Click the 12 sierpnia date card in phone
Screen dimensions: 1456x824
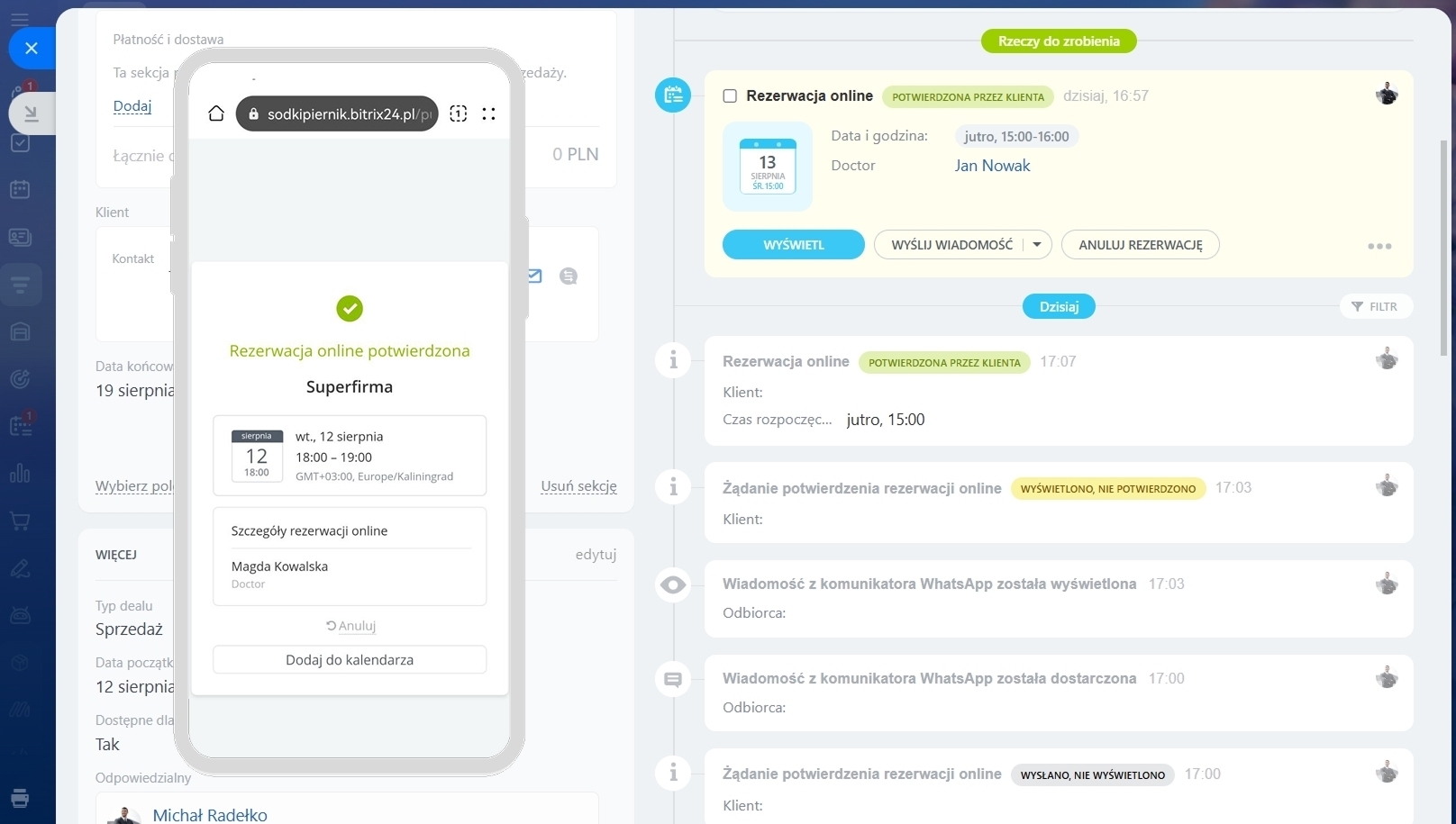350,456
